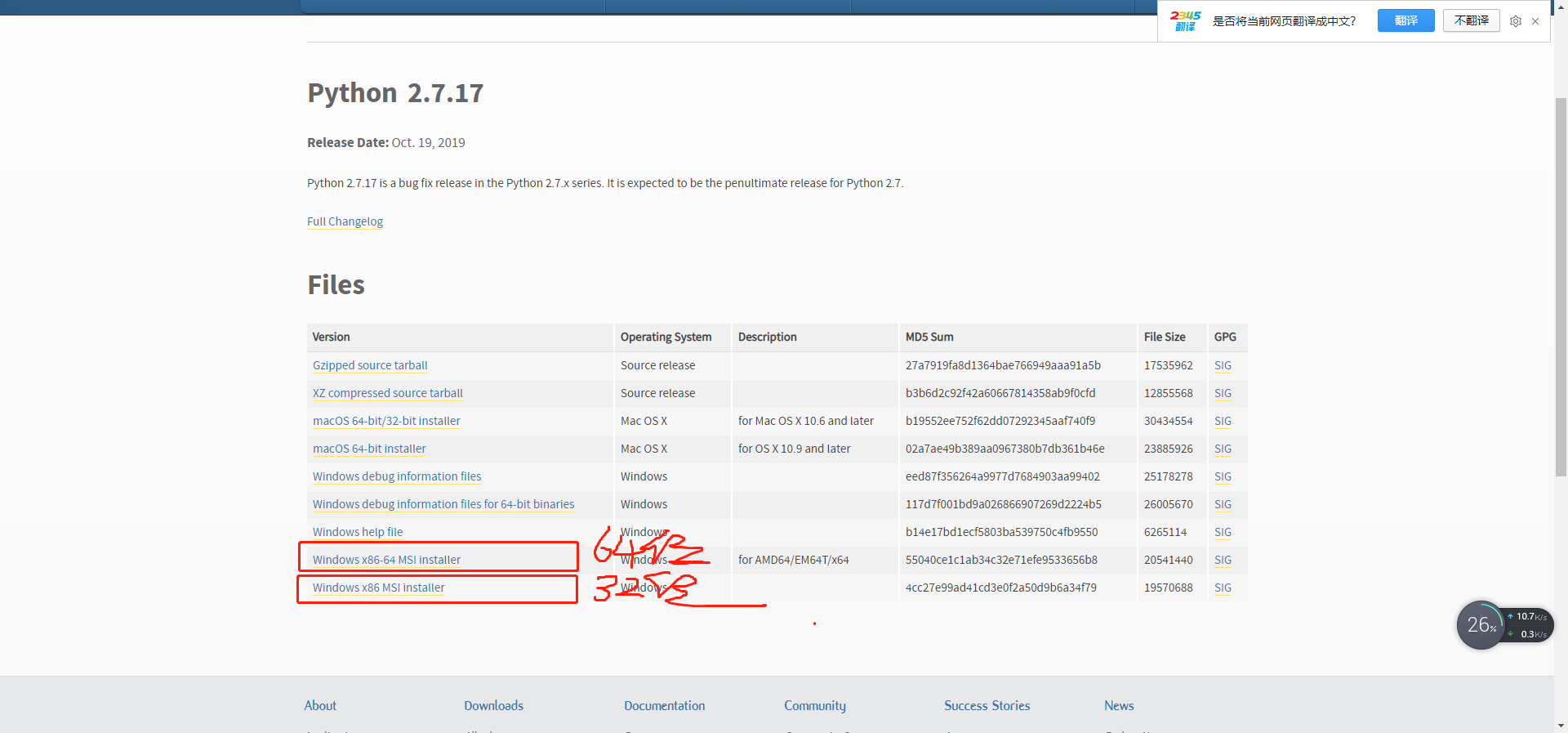Image resolution: width=1568 pixels, height=733 pixels.
Task: Open SIG for macOS 64-bit installer
Action: 1223,449
